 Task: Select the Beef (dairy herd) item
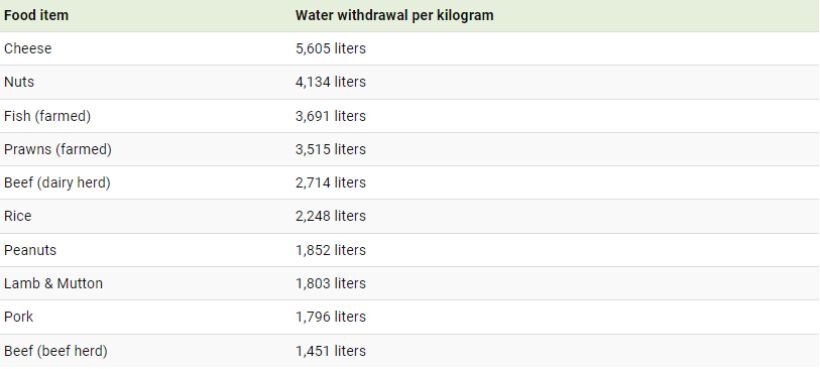tap(57, 183)
